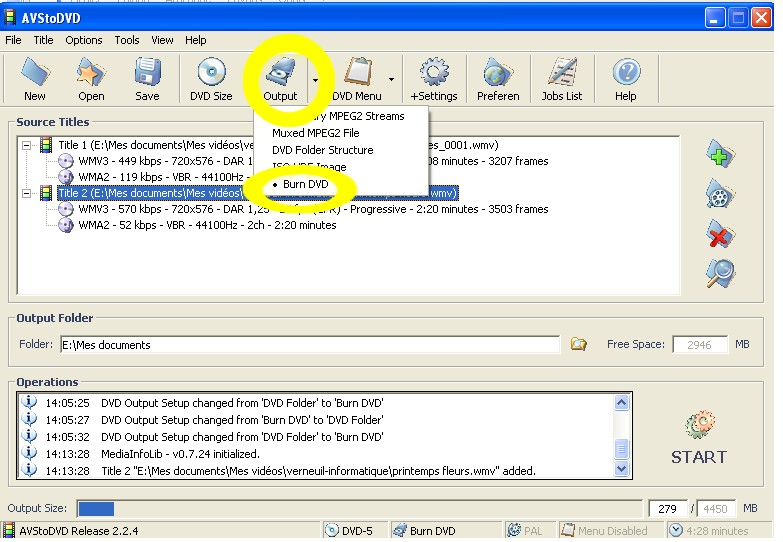Screen dimensions: 783x542
Task: Open the Jobs List toolbar icon
Action: [561, 79]
